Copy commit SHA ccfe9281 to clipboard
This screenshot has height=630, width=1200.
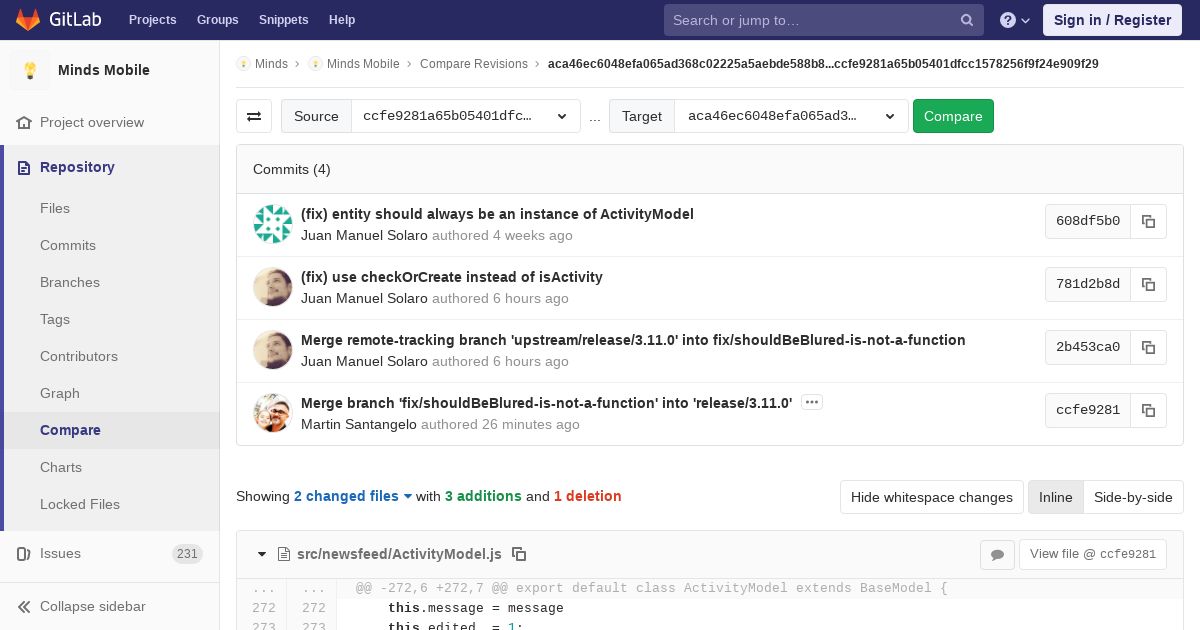[1148, 411]
